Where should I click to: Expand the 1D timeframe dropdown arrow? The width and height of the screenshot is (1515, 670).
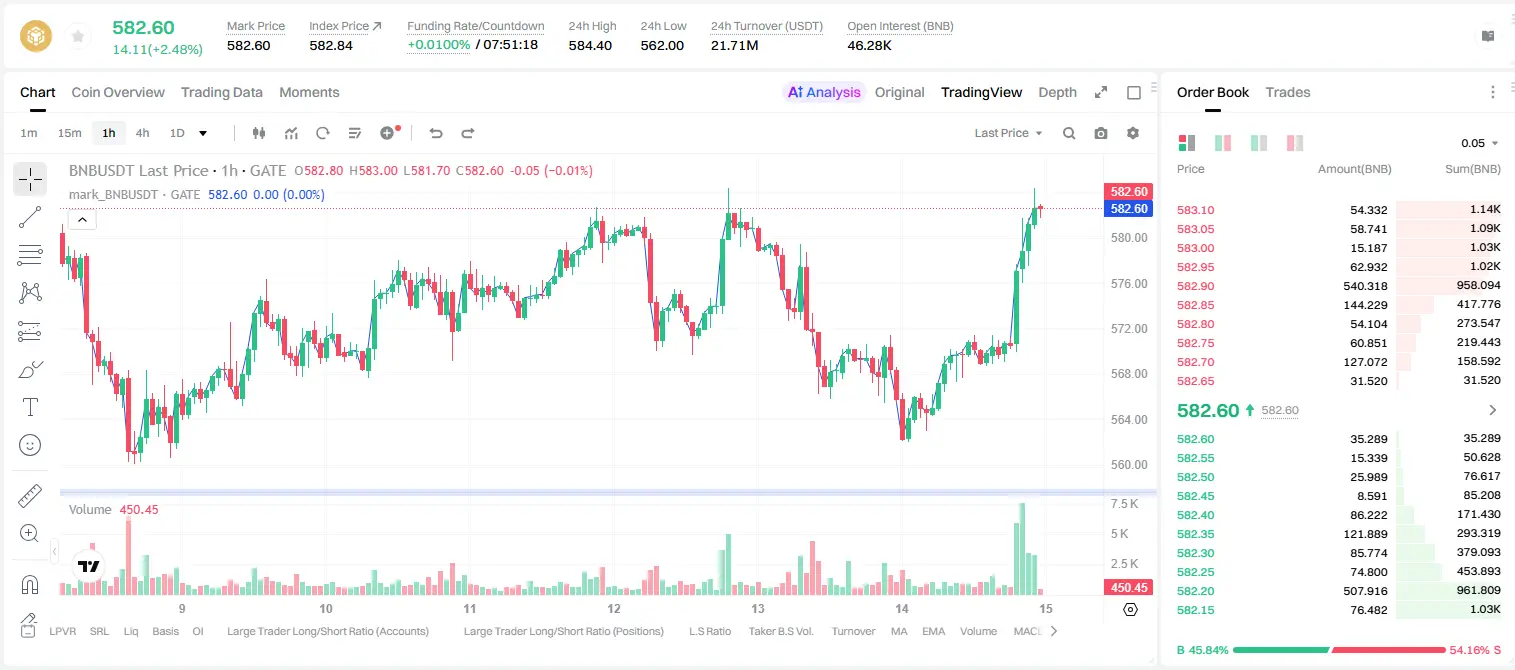[x=203, y=133]
